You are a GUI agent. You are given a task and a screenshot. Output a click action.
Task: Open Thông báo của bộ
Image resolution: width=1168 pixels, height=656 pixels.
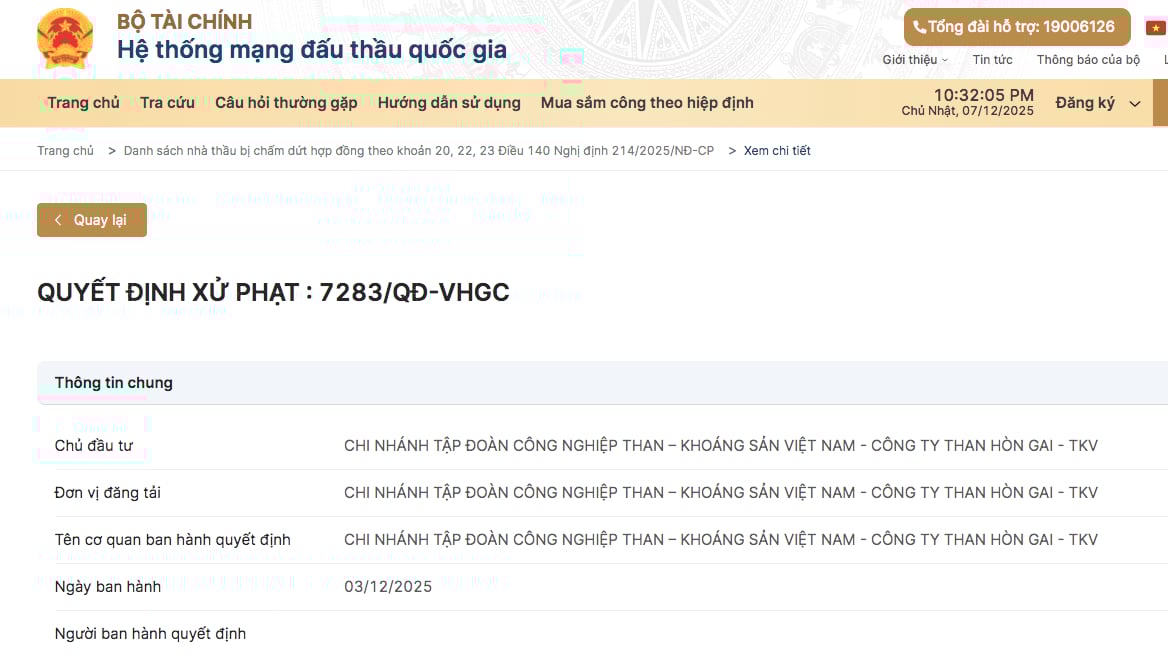[x=1088, y=60]
